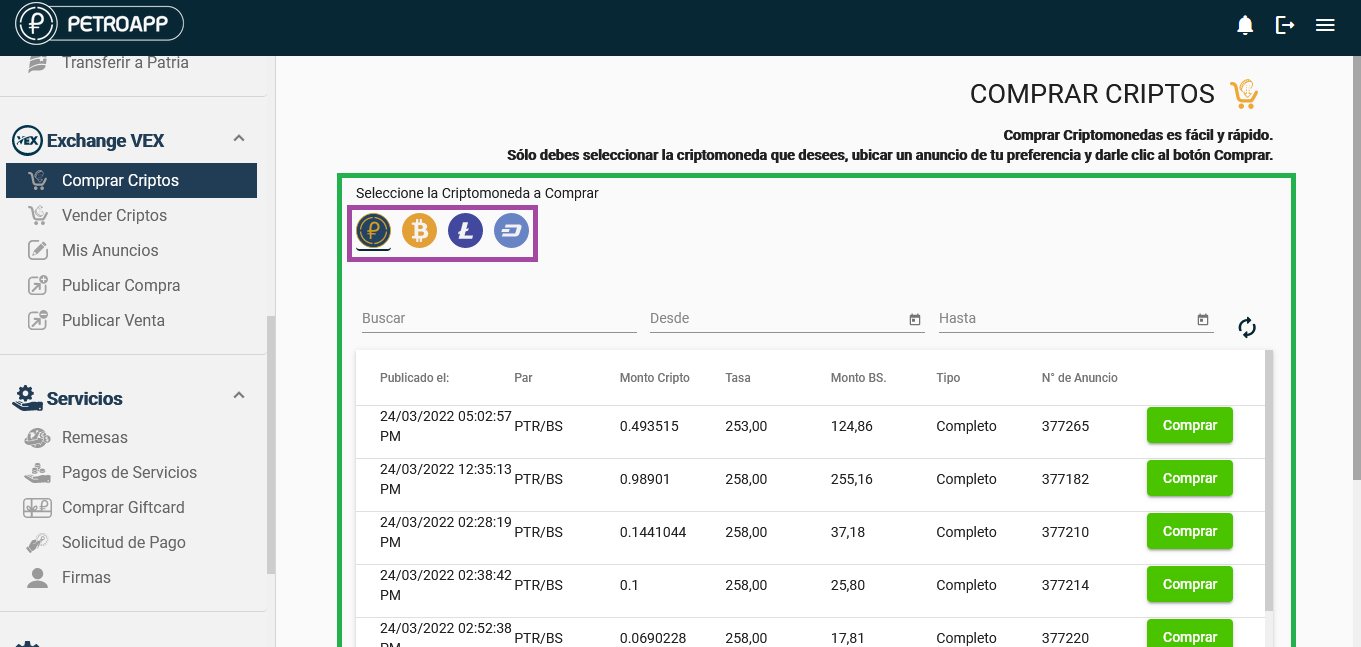Select the Bitcoin cryptocurrency icon
Image resolution: width=1361 pixels, height=647 pixels.
419,232
